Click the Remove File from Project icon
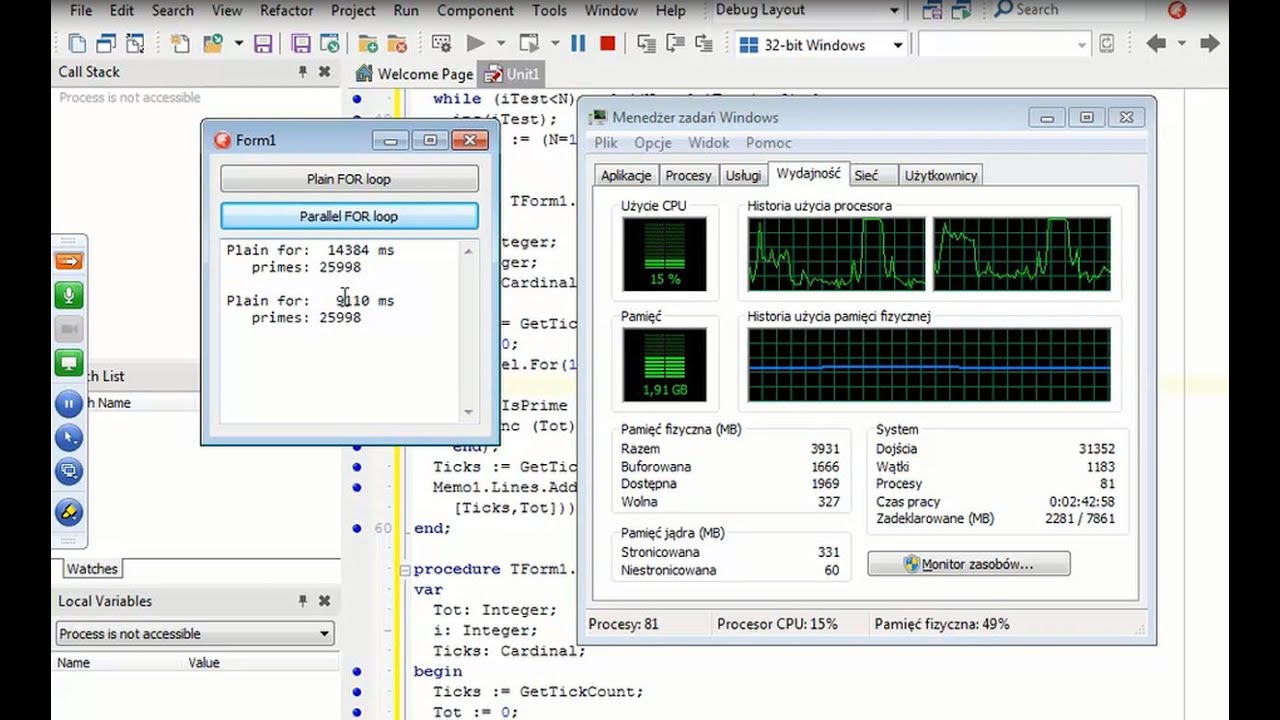The width and height of the screenshot is (1280, 720). coord(397,44)
